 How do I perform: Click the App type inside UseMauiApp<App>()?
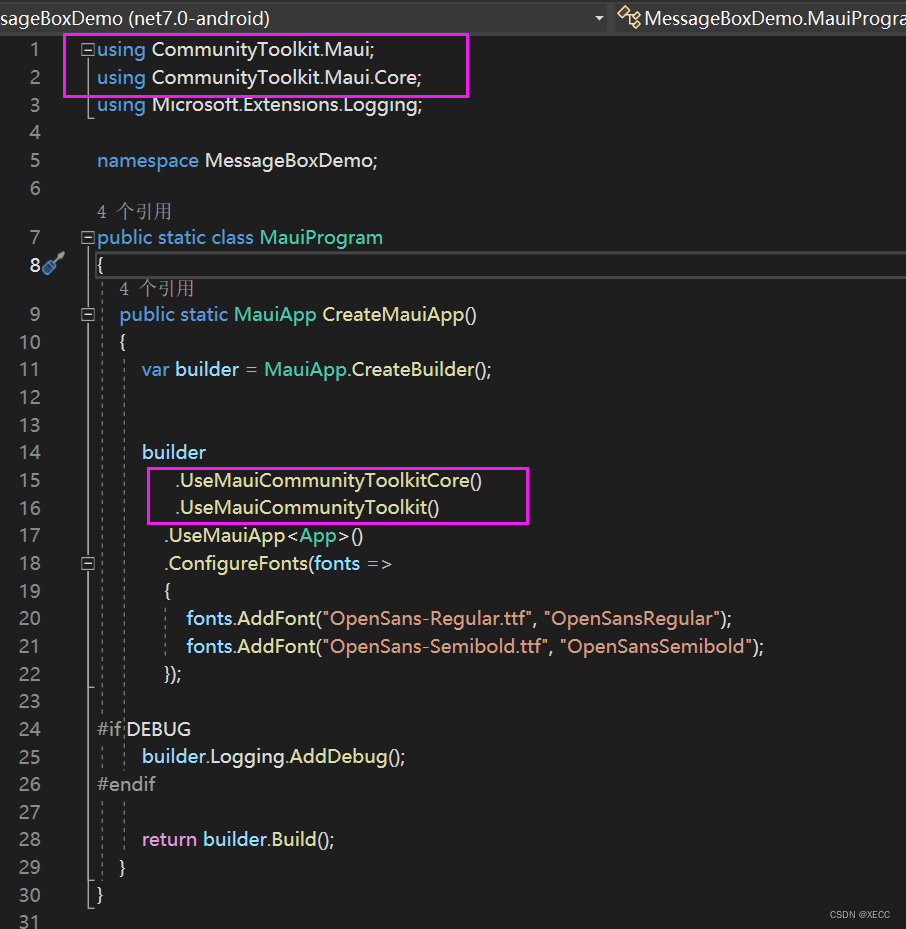coord(318,535)
